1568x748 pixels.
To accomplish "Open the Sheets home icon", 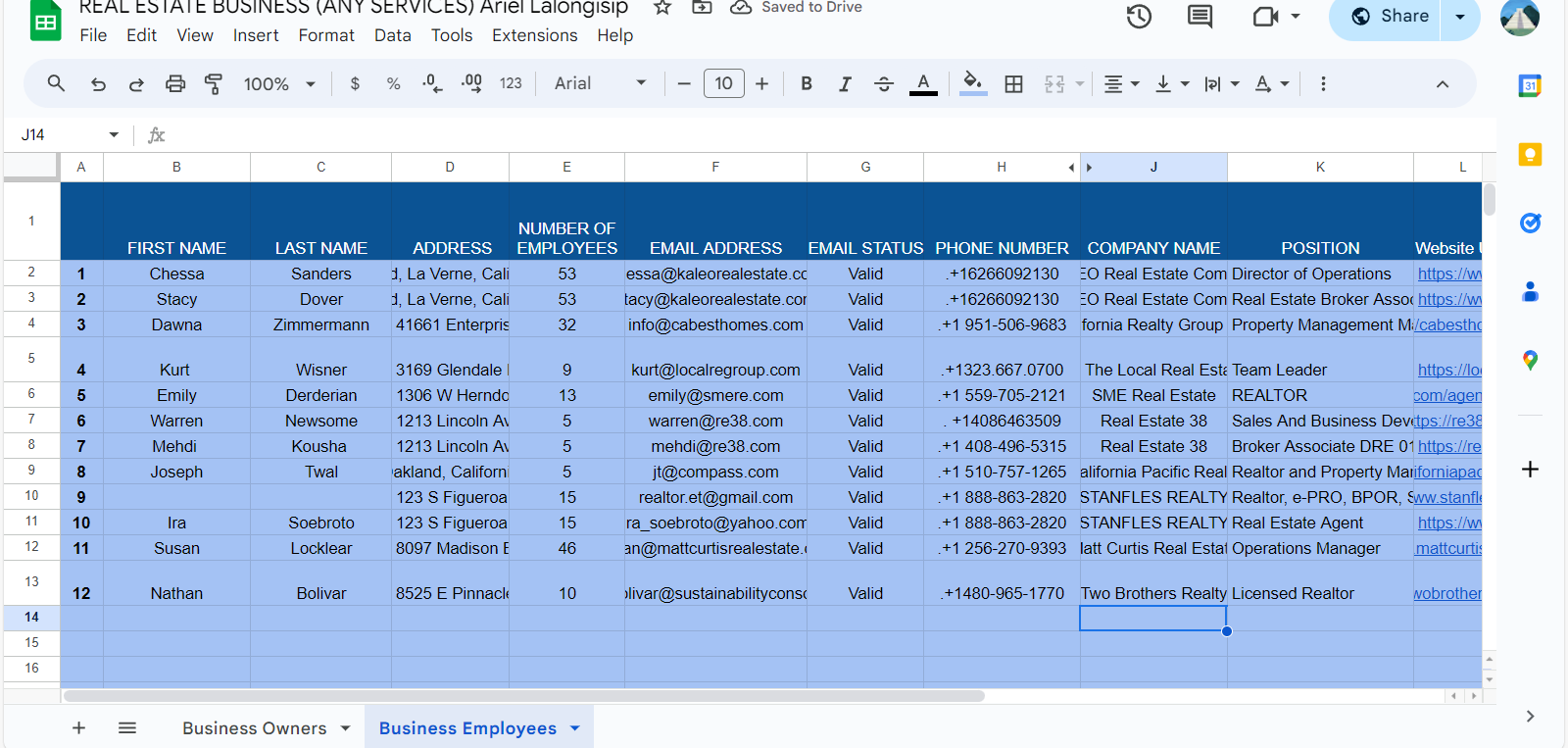I will tap(45, 22).
